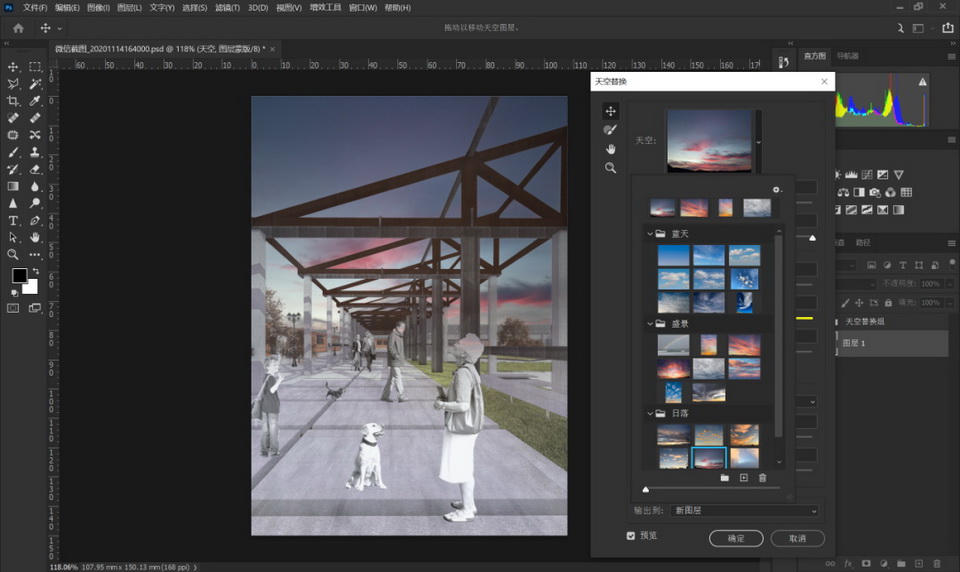
Task: Click the 确定 button
Action: 735,538
